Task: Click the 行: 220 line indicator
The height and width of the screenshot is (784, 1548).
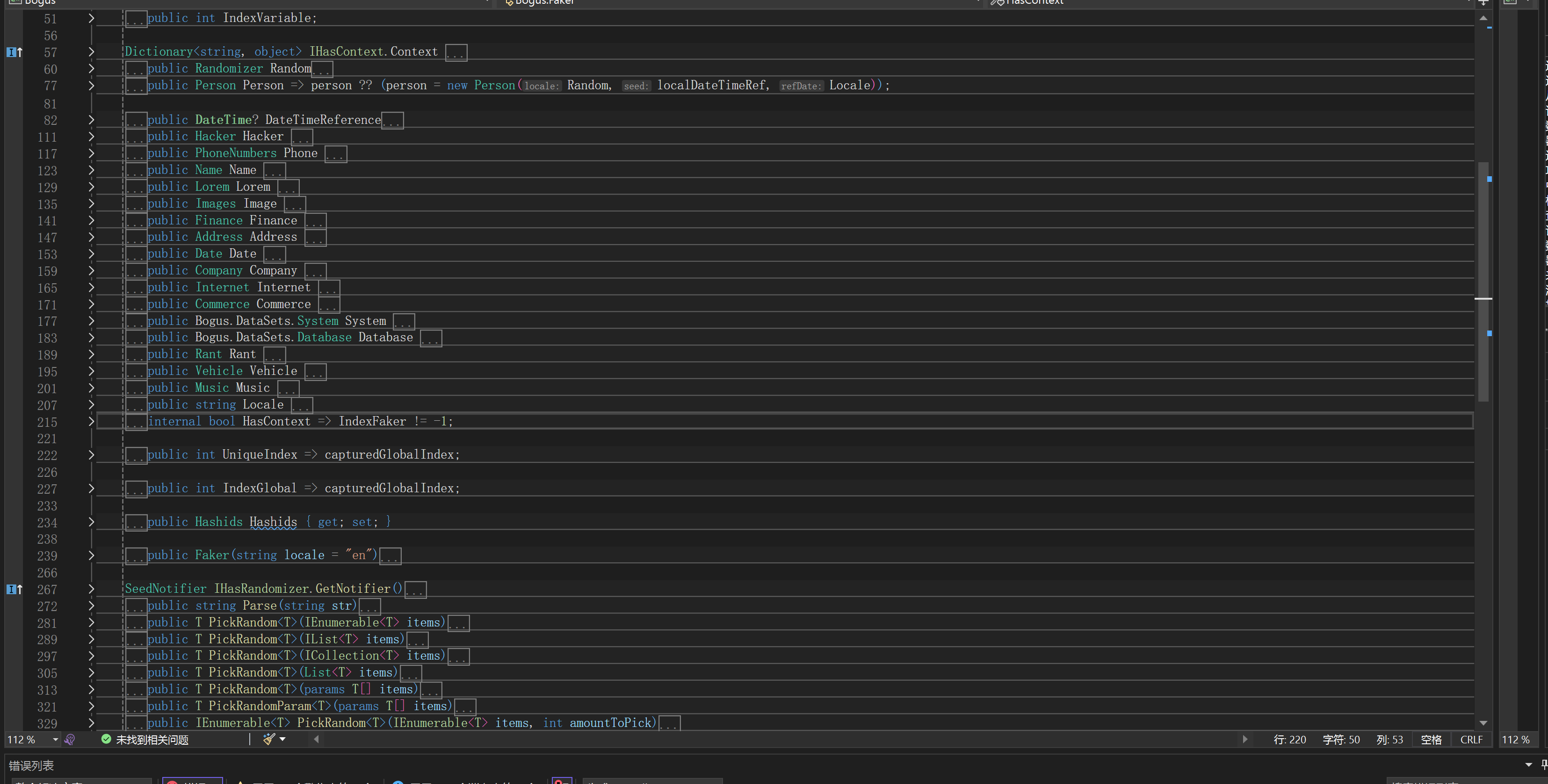Action: [x=1289, y=740]
